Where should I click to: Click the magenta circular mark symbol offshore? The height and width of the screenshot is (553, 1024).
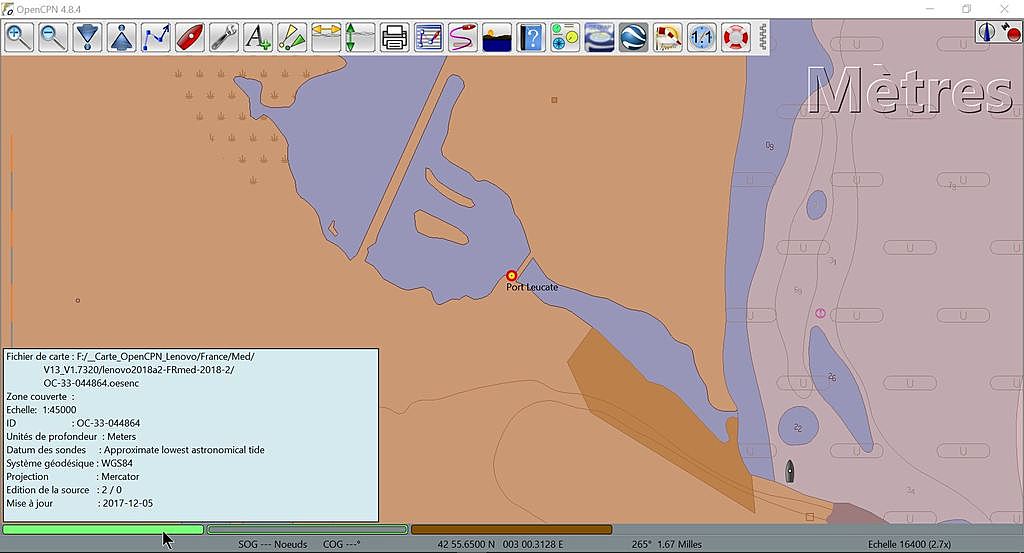pyautogui.click(x=820, y=313)
